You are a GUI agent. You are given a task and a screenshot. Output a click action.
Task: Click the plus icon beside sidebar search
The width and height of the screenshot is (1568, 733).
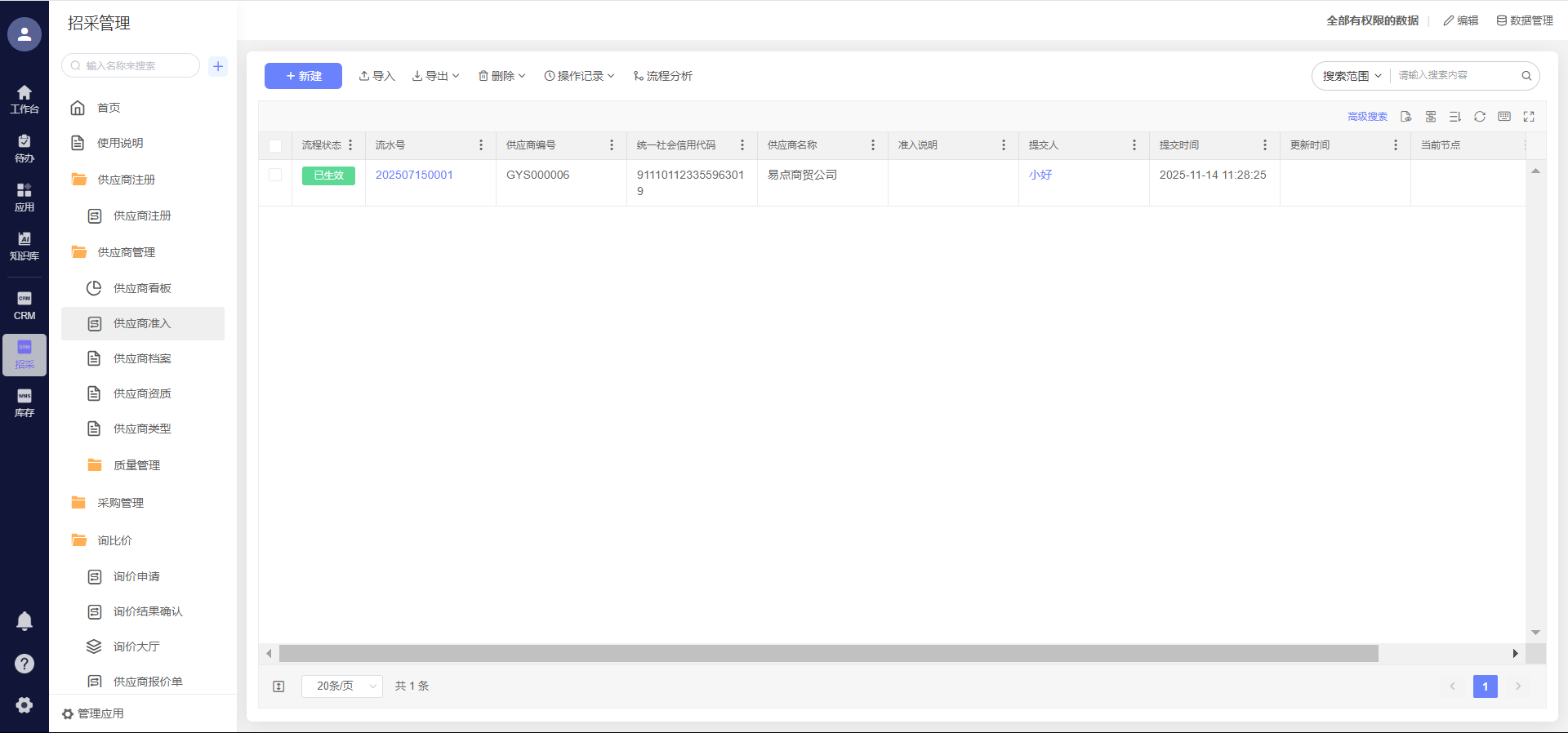click(x=218, y=66)
